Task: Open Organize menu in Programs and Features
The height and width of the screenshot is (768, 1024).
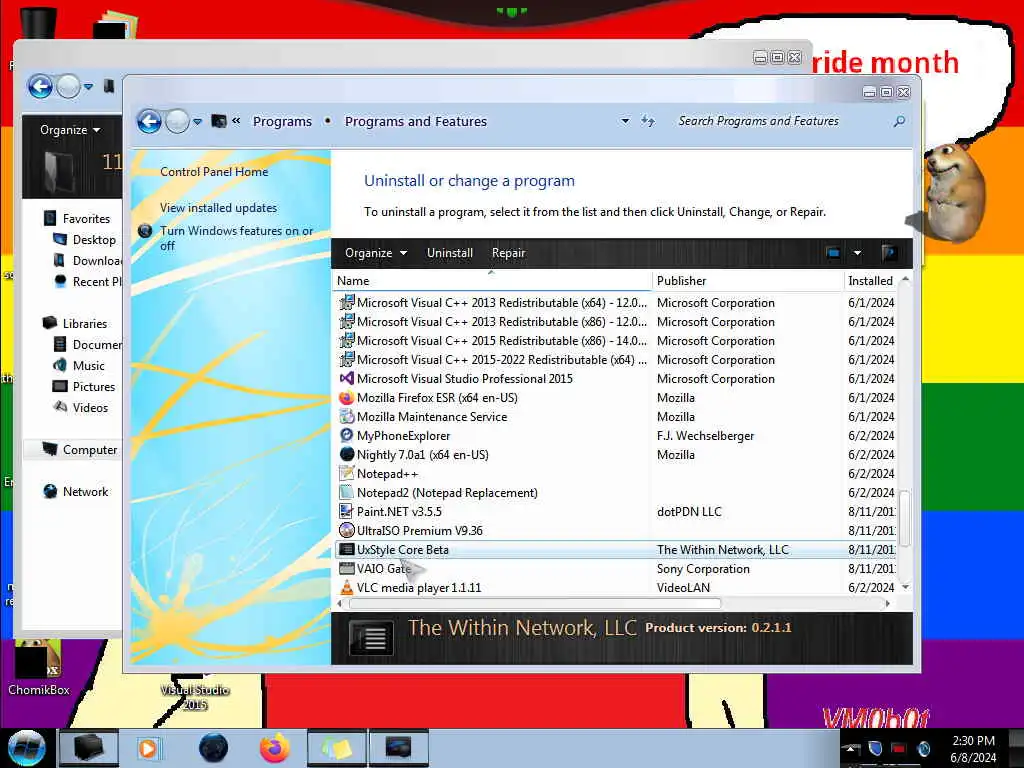Action: pyautogui.click(x=376, y=253)
